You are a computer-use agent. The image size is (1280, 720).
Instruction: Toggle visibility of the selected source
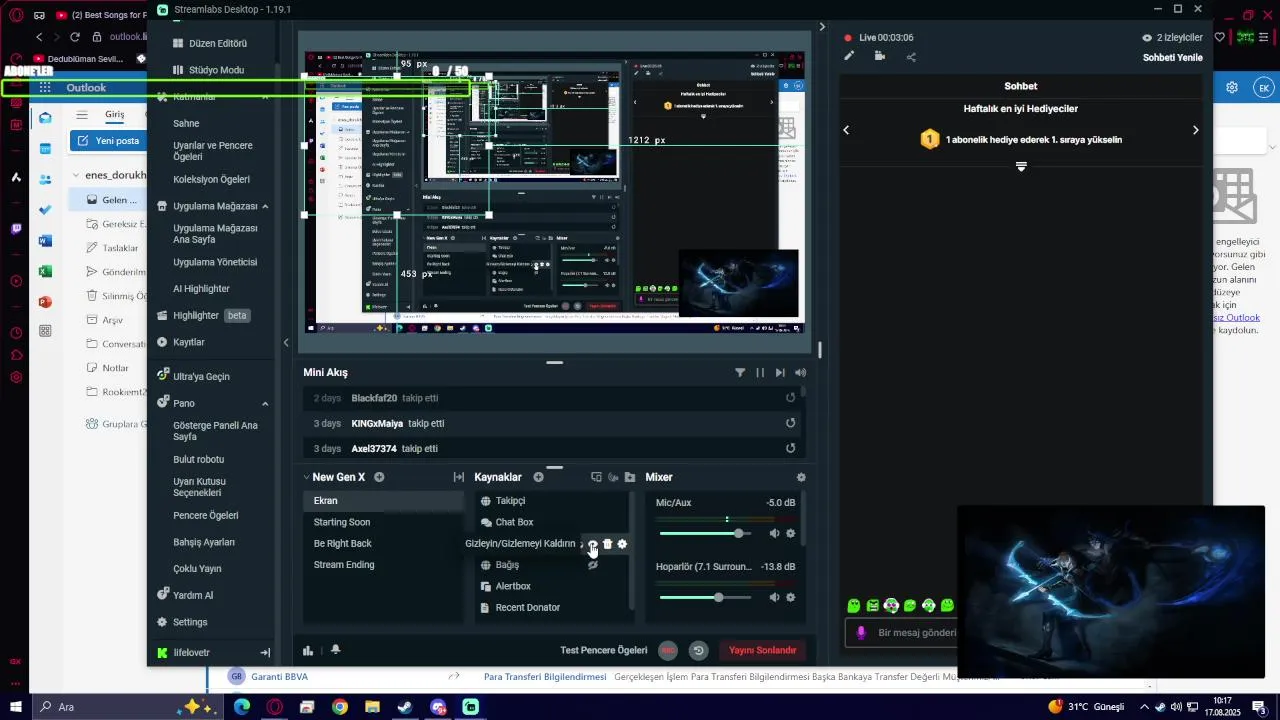point(592,544)
